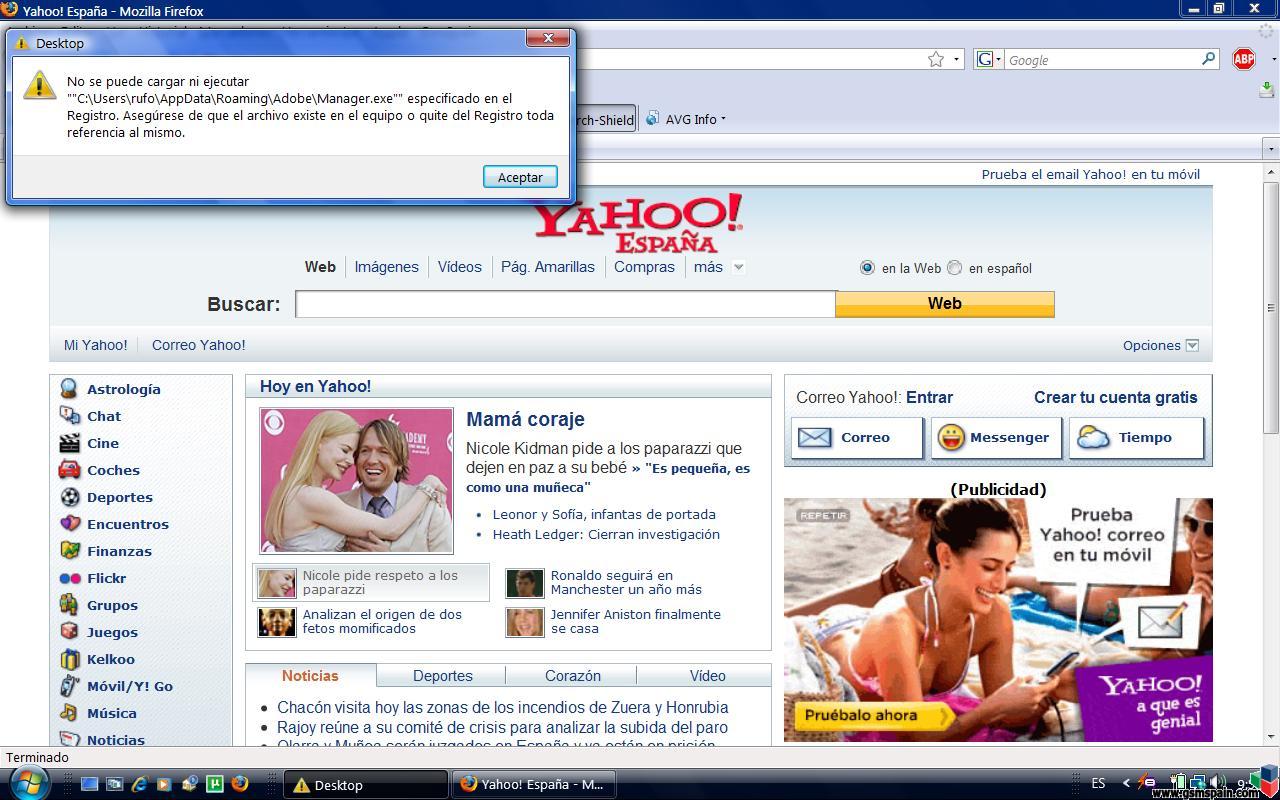
Task: Select the 'en español' radio button
Action: pos(955,268)
